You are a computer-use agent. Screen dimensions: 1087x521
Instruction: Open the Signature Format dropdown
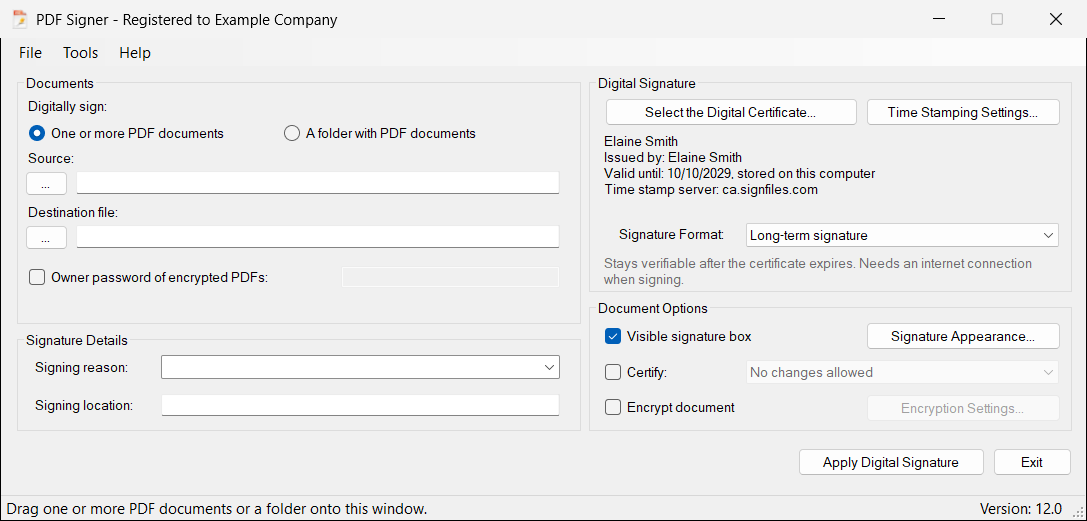tap(902, 235)
